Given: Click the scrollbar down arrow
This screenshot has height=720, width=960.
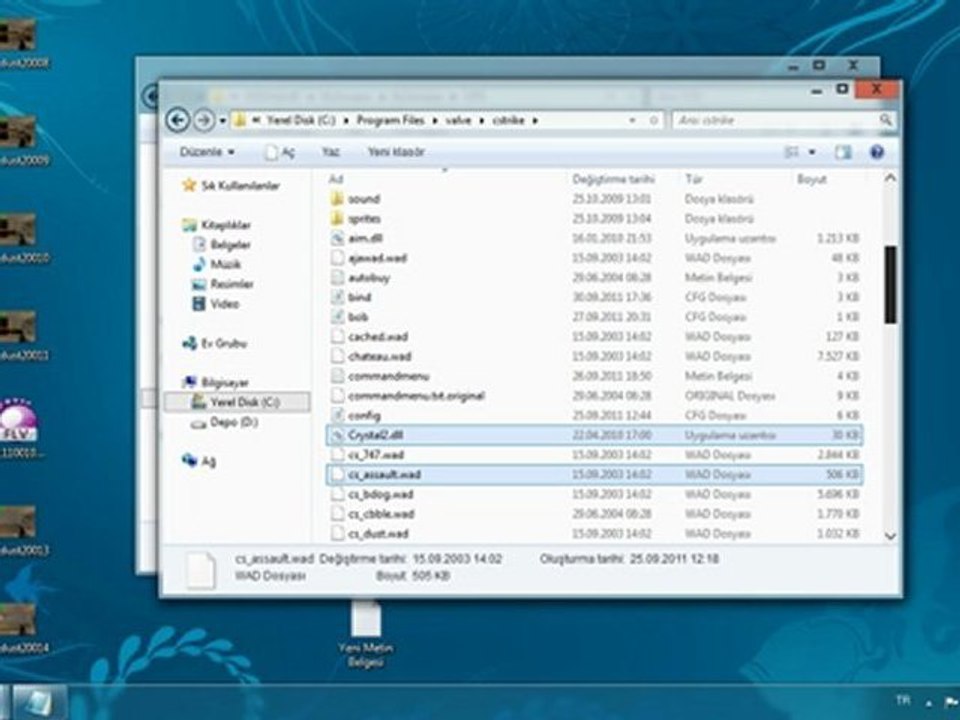Looking at the screenshot, I should tap(890, 536).
